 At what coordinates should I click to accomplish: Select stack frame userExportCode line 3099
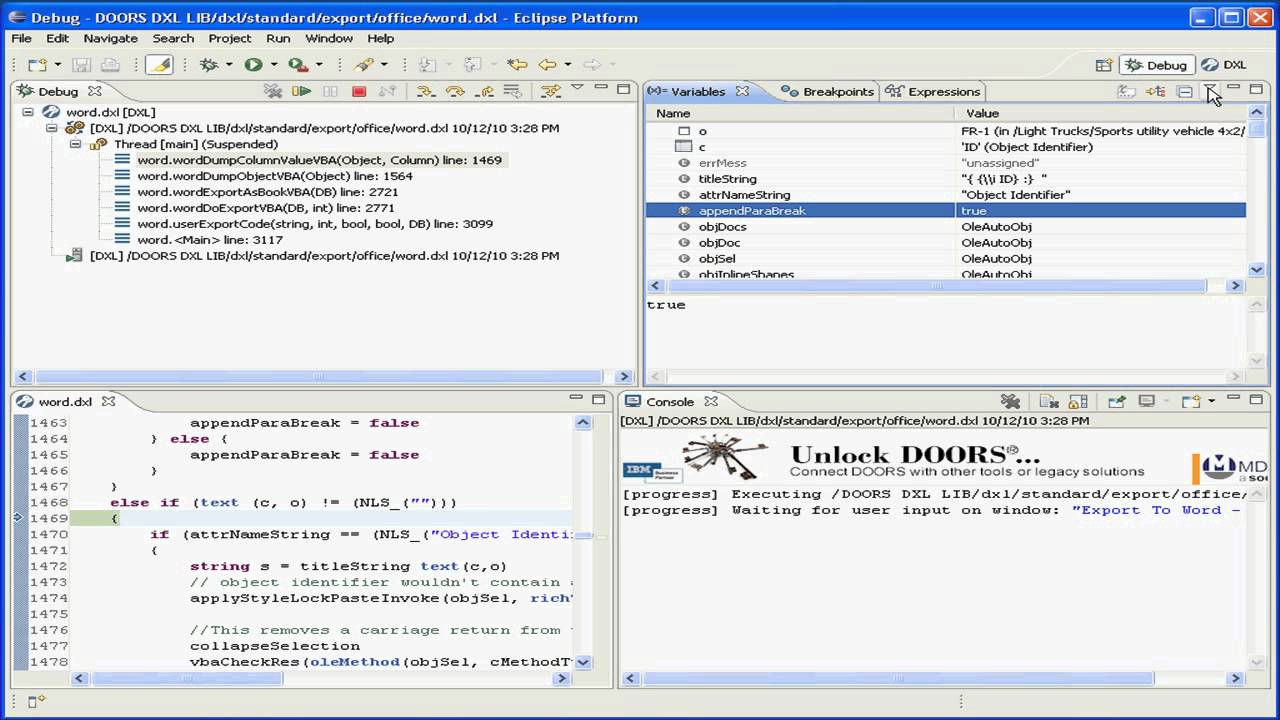tap(314, 224)
